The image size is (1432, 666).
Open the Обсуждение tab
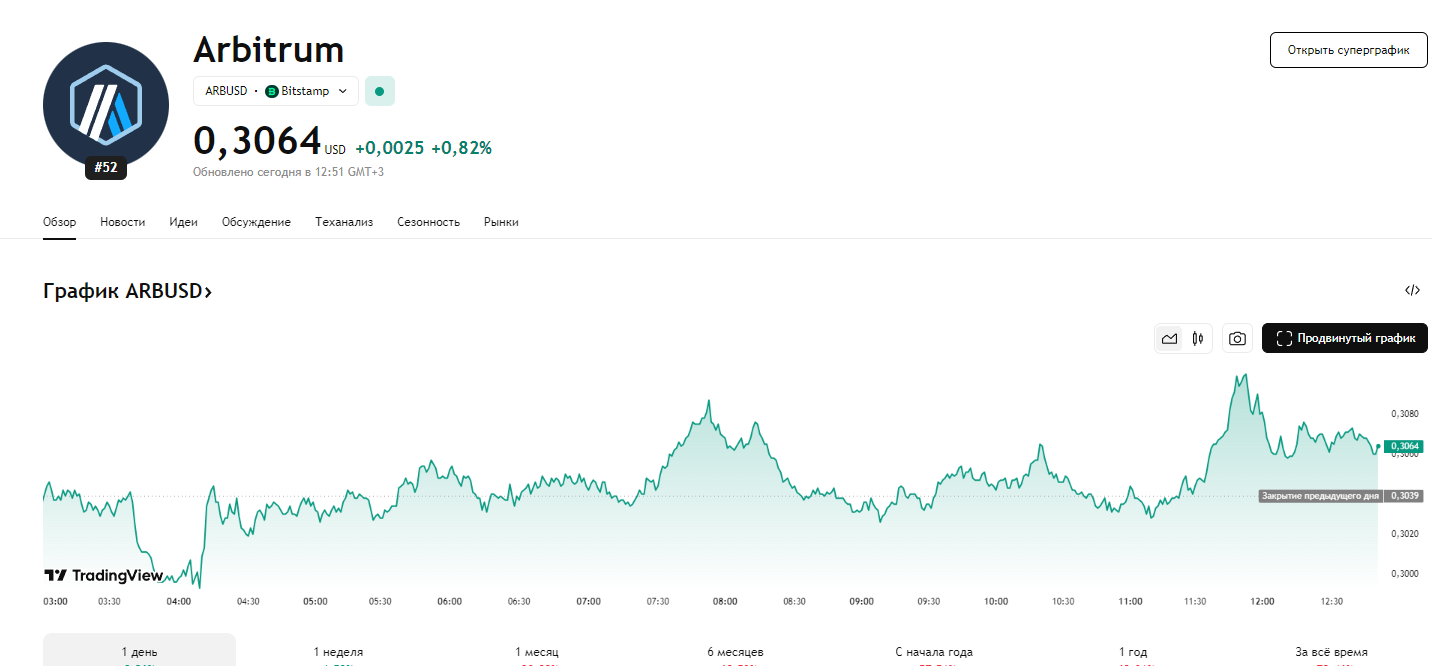pyautogui.click(x=256, y=222)
